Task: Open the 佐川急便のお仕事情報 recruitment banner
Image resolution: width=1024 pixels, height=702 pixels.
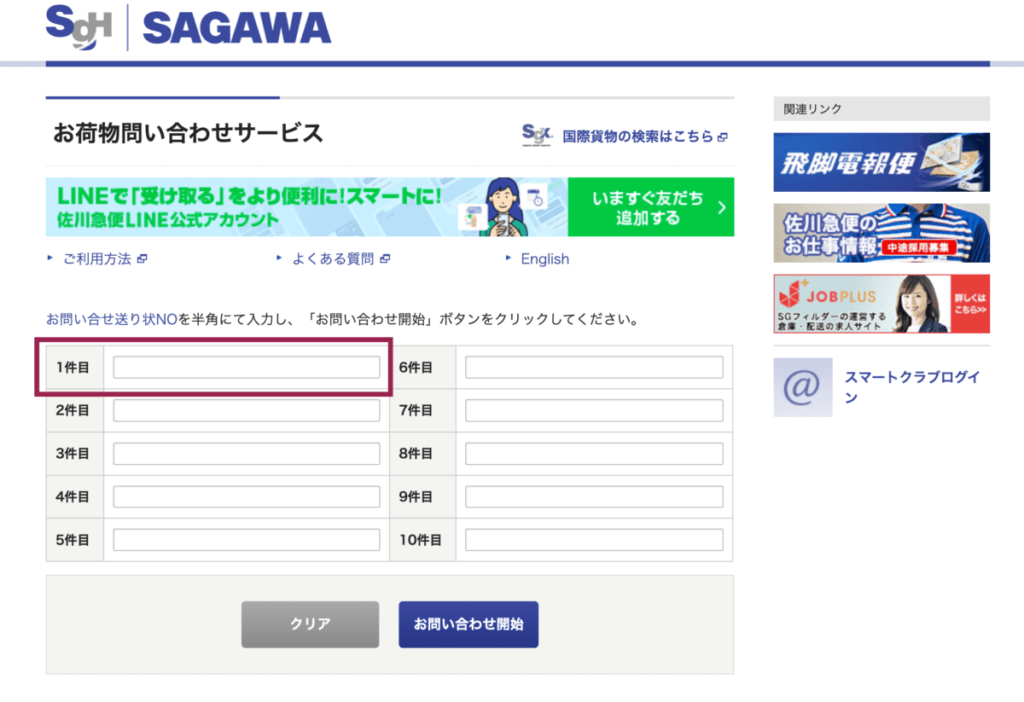Action: [880, 233]
